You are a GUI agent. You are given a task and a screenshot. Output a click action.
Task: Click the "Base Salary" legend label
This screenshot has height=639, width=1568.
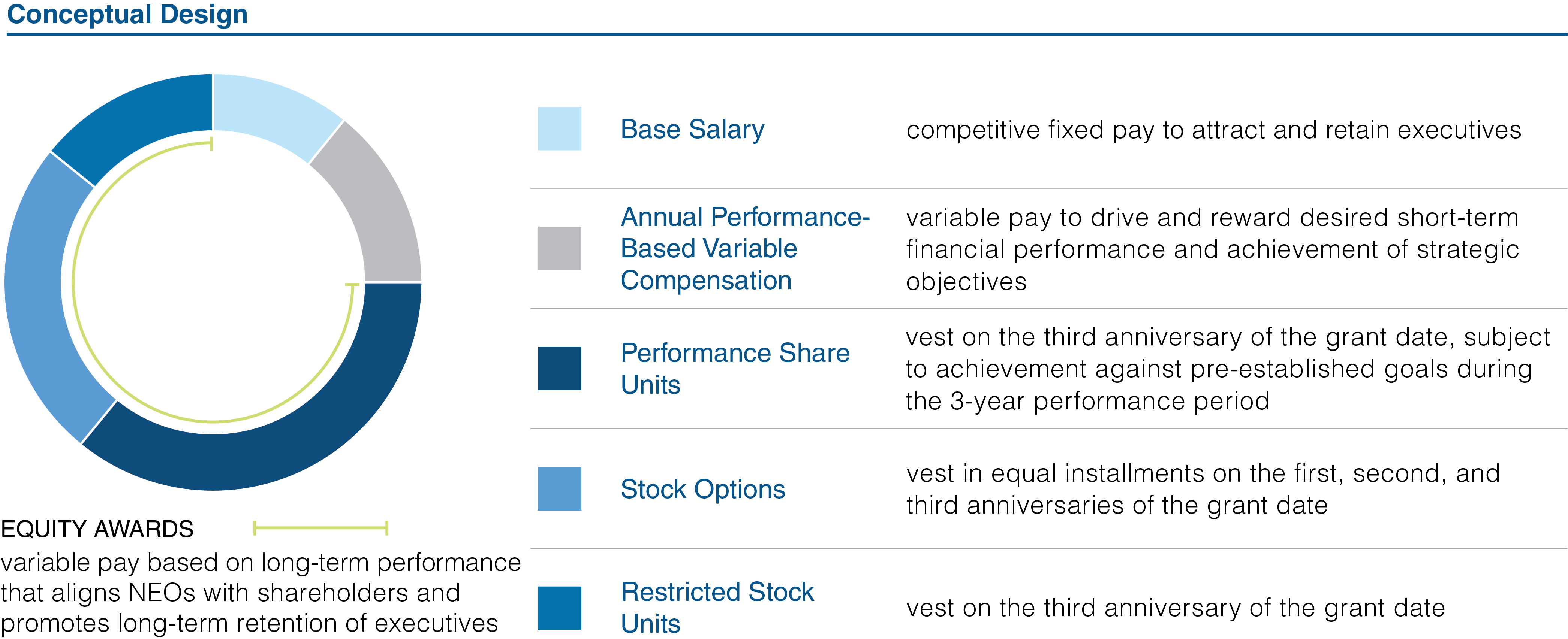coord(692,130)
